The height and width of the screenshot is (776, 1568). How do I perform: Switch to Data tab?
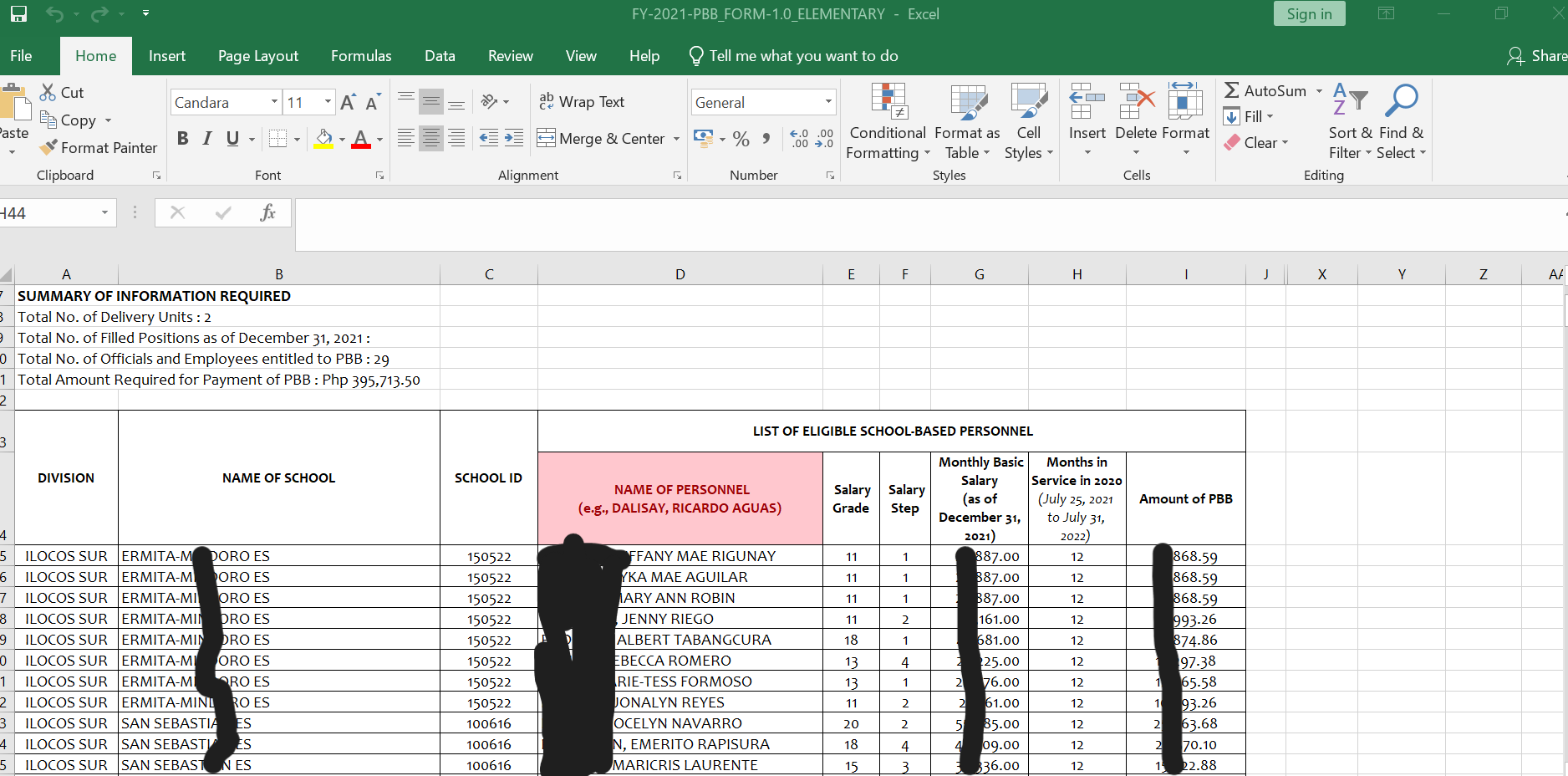(x=440, y=56)
